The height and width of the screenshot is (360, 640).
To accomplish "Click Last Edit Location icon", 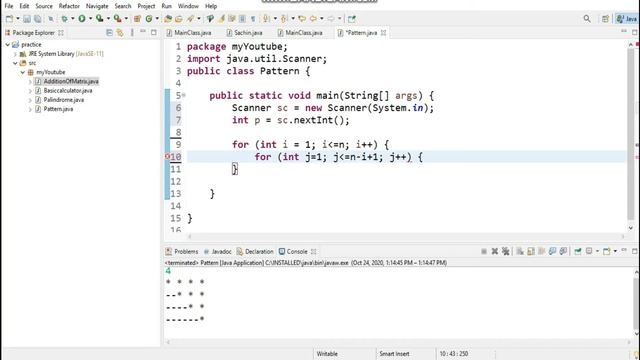I will (302, 18).
